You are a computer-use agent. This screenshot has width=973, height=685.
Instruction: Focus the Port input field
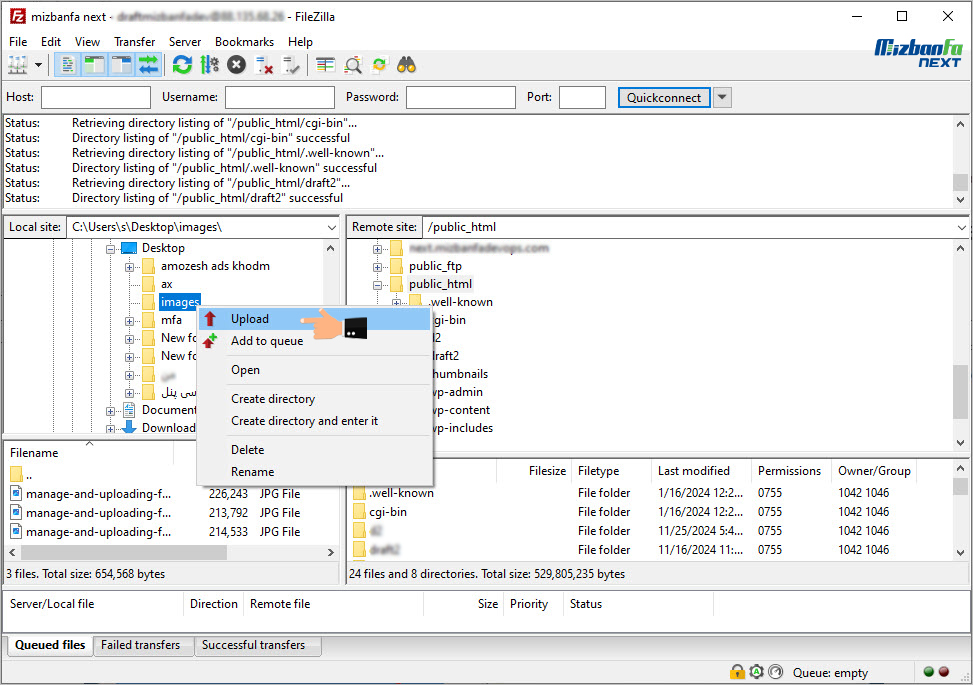[x=582, y=97]
